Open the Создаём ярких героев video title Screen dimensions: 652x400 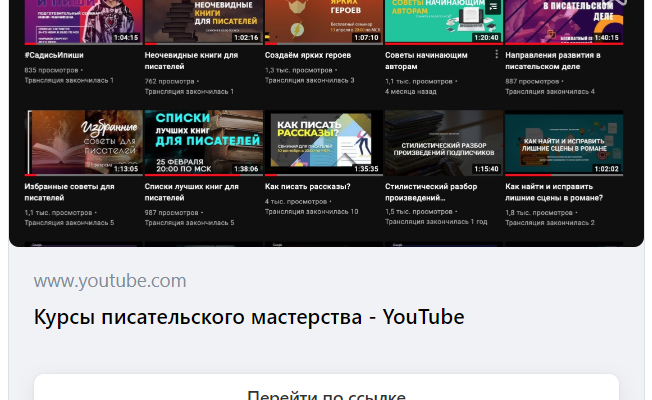pyautogui.click(x=308, y=55)
